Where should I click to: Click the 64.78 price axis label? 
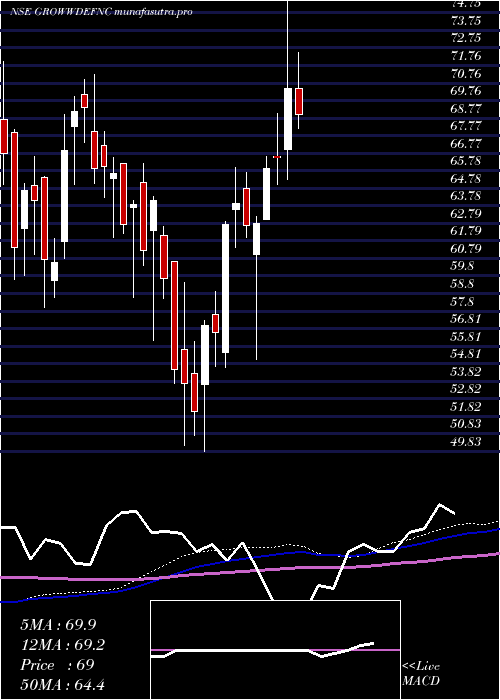[466, 179]
